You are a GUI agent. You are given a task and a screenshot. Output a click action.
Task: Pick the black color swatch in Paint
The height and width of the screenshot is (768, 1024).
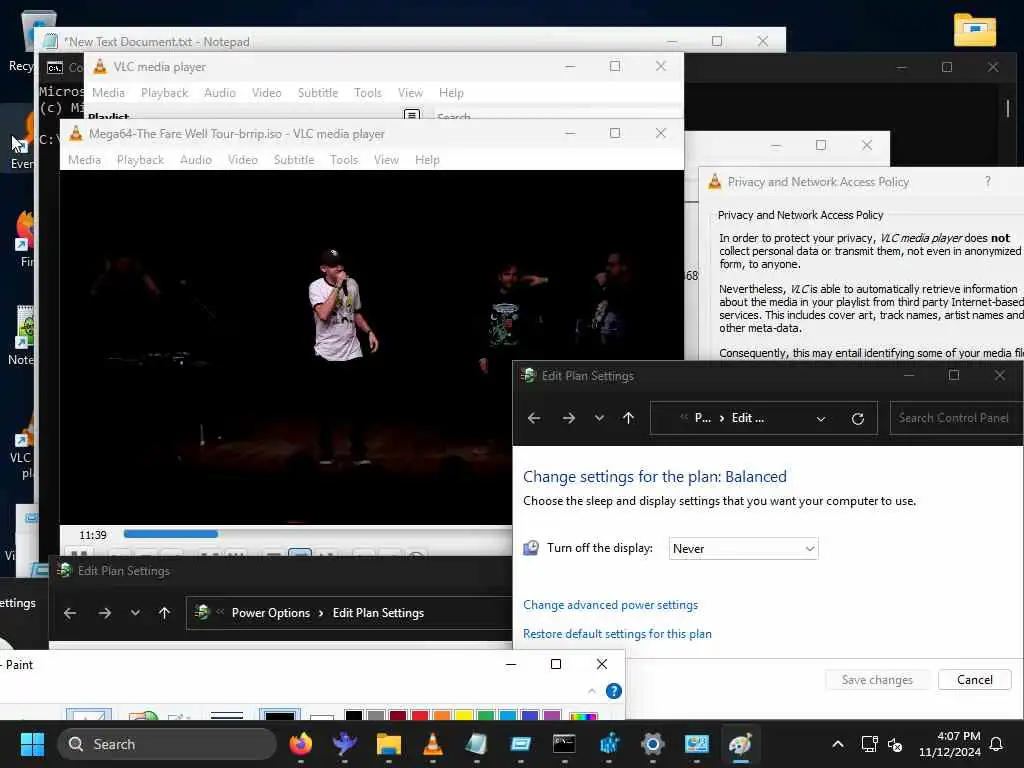(353, 714)
